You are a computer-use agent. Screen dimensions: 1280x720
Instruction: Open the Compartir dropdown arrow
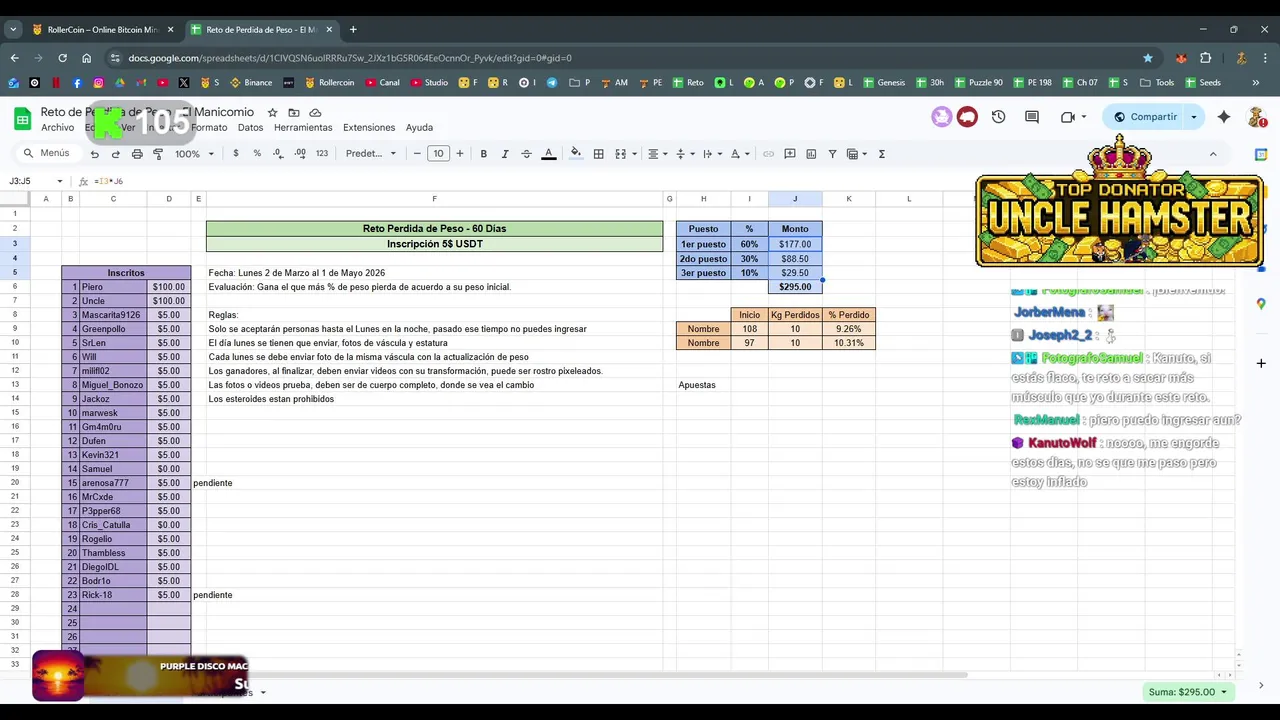[x=1193, y=117]
